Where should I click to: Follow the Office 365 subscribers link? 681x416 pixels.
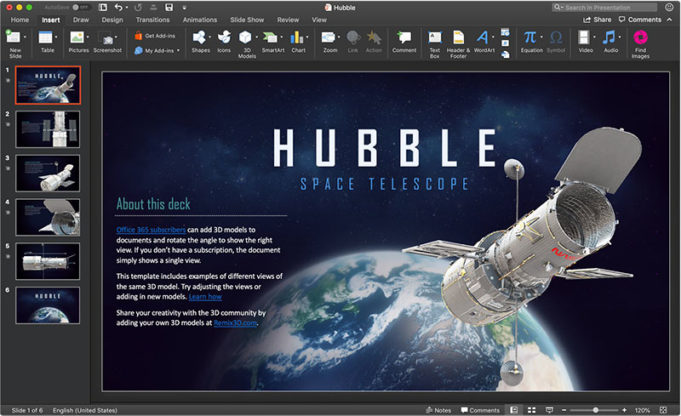[x=151, y=230]
